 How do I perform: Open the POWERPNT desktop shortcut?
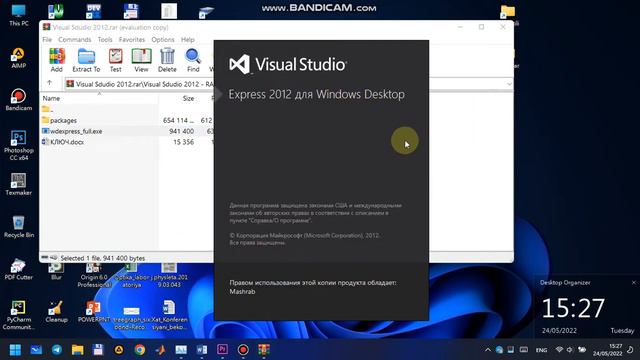[x=93, y=312]
